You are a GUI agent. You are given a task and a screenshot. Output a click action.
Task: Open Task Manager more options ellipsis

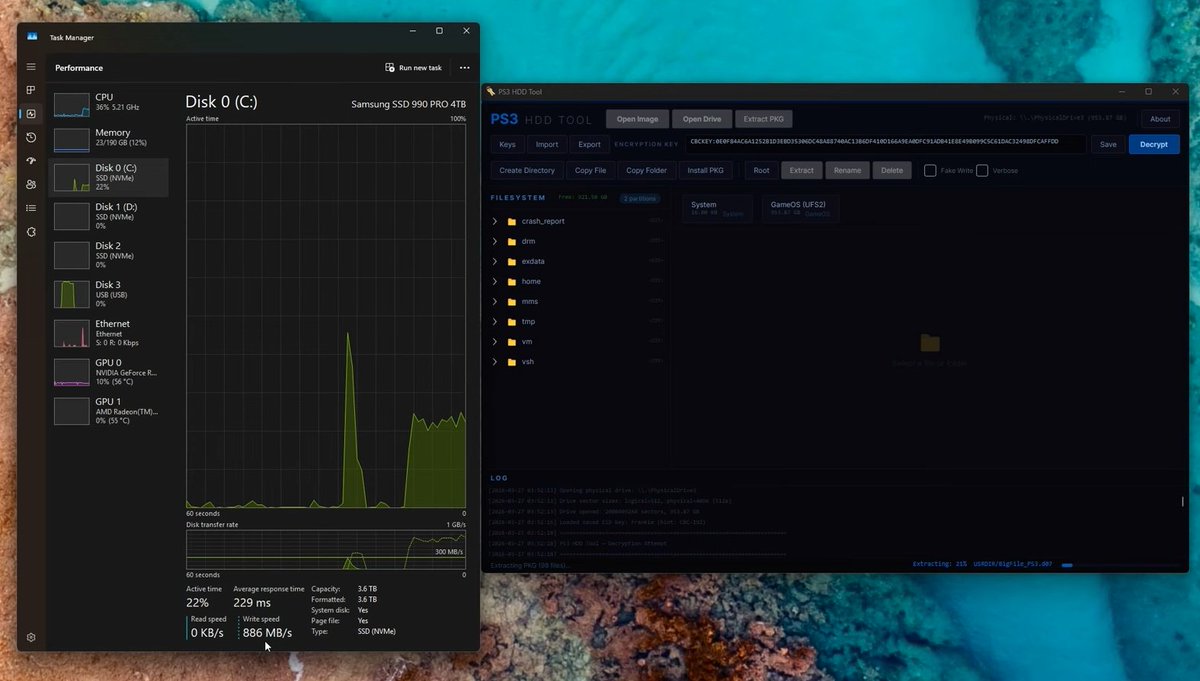click(x=464, y=68)
